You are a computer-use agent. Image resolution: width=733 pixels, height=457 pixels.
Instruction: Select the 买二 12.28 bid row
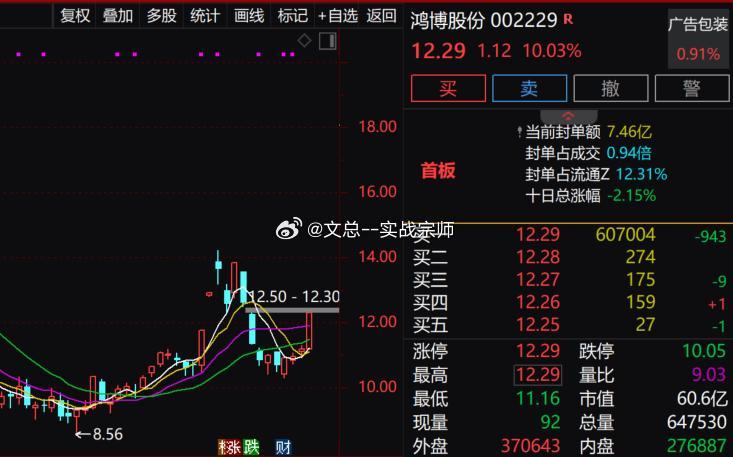tap(569, 257)
